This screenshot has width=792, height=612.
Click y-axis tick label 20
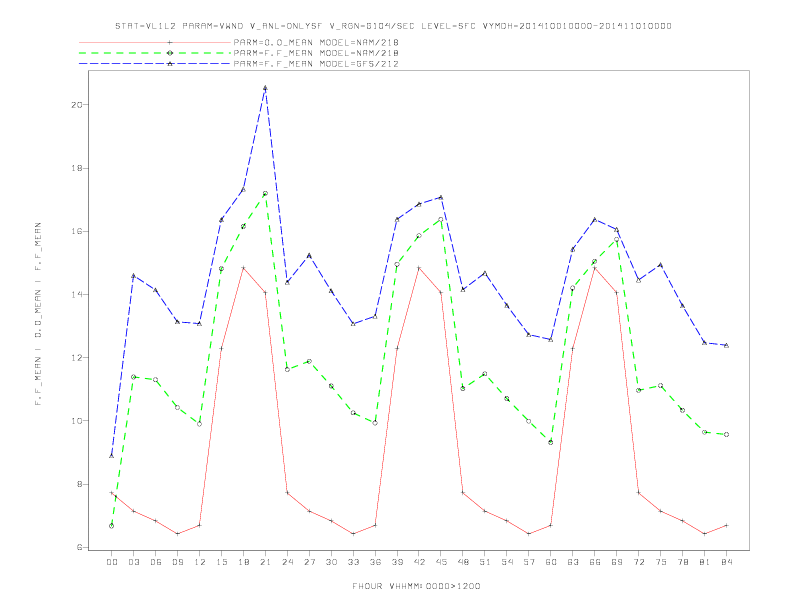point(76,105)
